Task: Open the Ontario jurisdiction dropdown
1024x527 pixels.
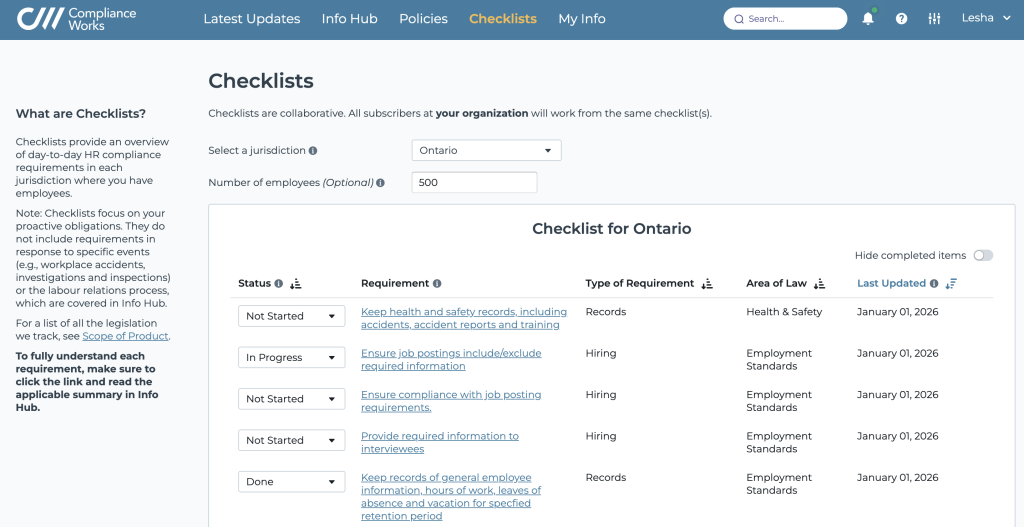Action: tap(486, 151)
